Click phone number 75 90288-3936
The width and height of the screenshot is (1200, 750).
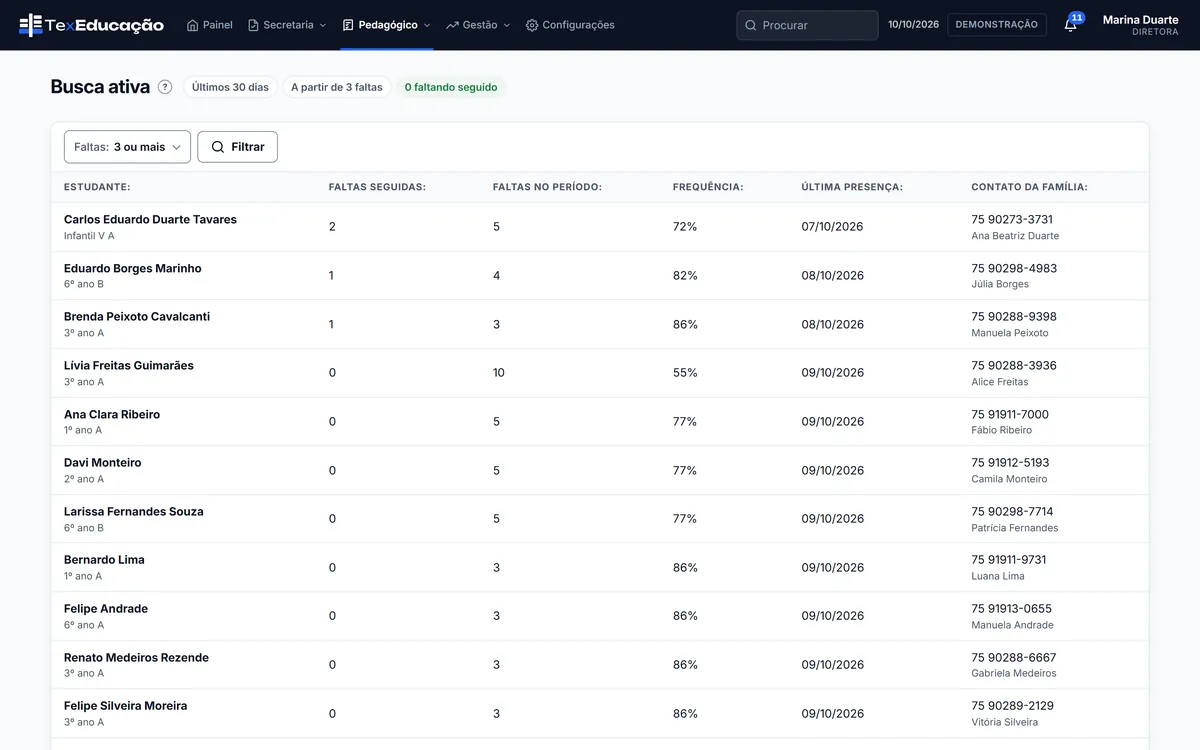click(1014, 366)
